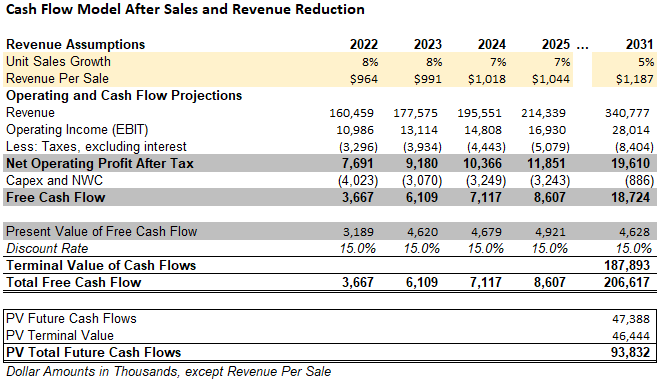Select present value cell 4,679
This screenshot has width=658, height=380.
(x=486, y=232)
